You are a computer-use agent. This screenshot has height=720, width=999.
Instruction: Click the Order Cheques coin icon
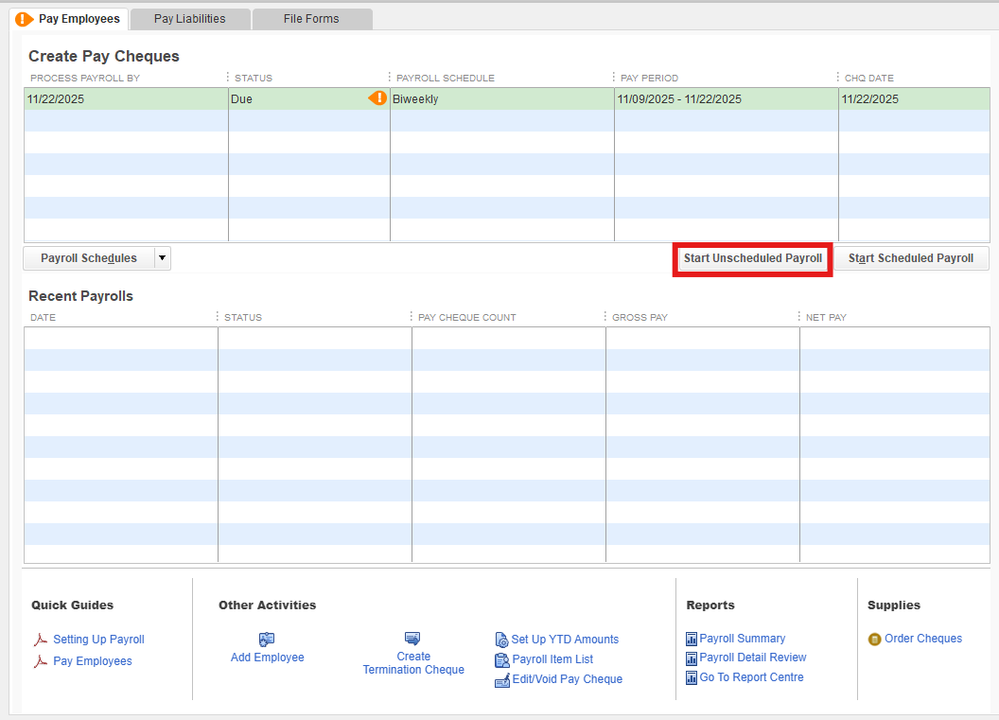[x=875, y=639]
